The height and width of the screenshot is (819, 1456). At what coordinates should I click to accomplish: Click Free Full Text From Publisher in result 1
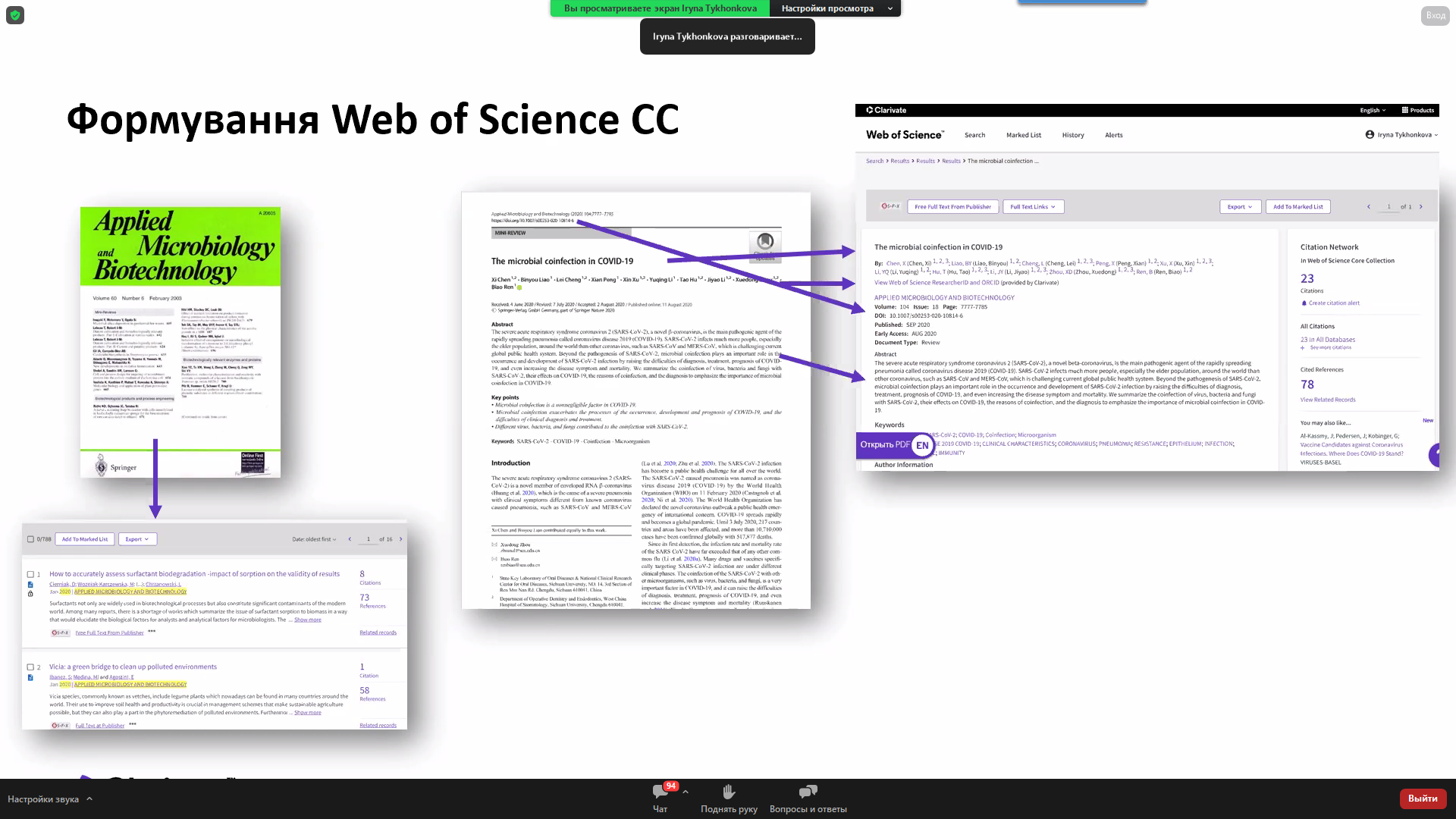point(109,632)
